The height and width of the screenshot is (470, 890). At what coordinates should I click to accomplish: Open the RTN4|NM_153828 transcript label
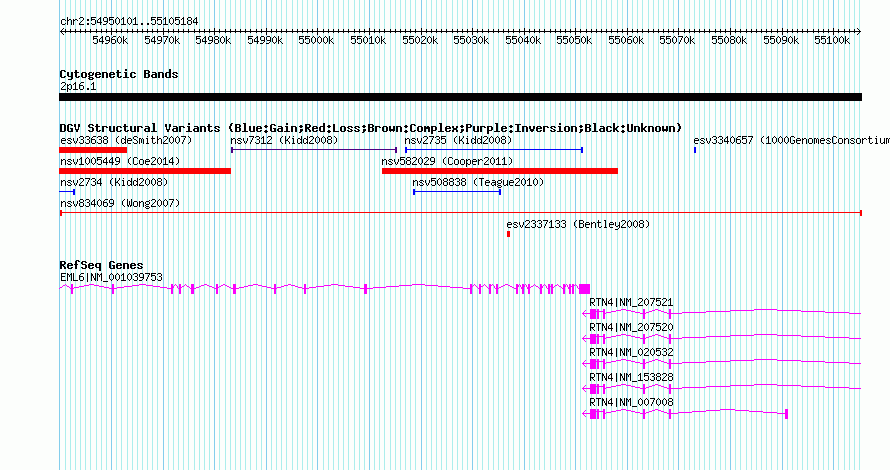[631, 377]
